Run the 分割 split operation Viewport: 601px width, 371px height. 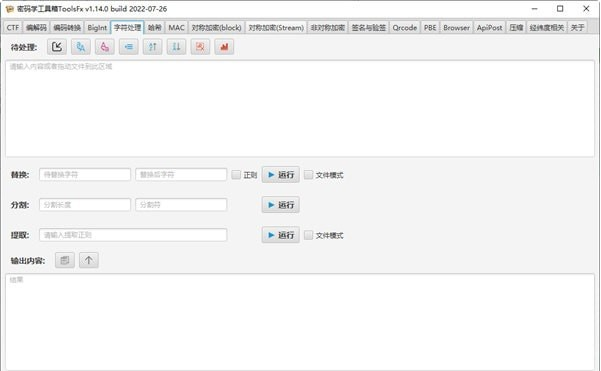[281, 205]
